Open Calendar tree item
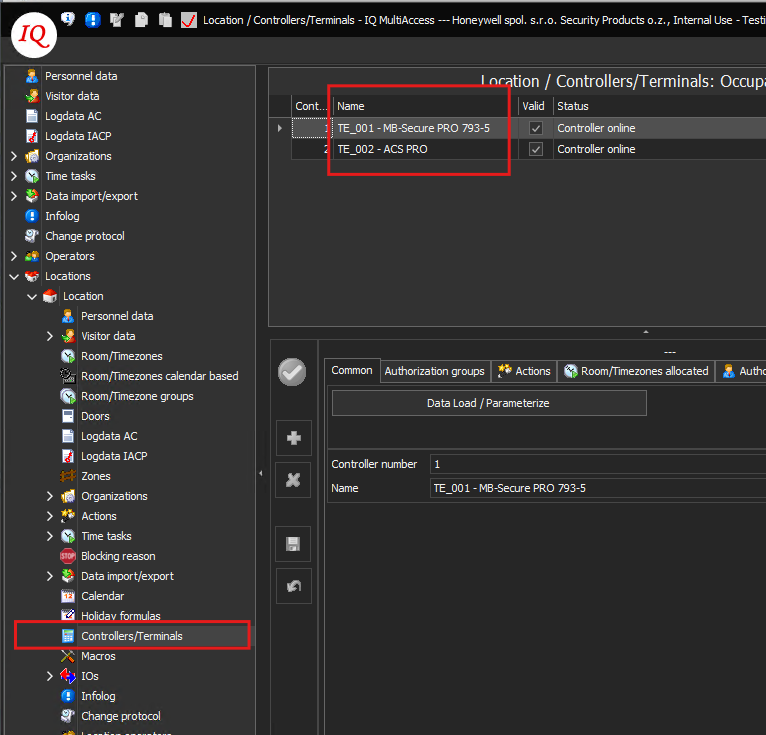Viewport: 766px width, 735px height. point(103,596)
